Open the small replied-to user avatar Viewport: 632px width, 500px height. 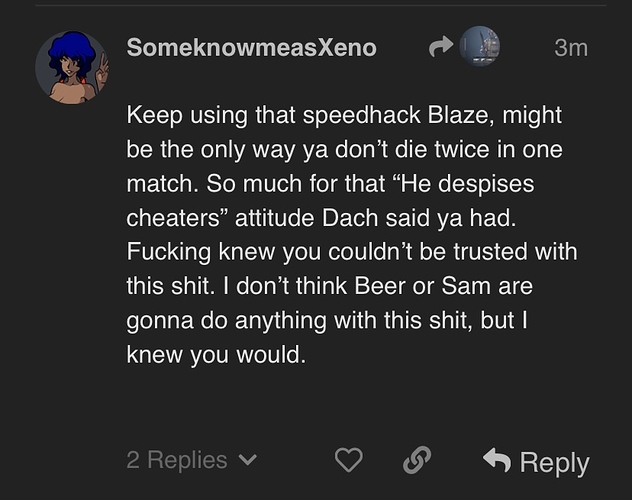479,47
